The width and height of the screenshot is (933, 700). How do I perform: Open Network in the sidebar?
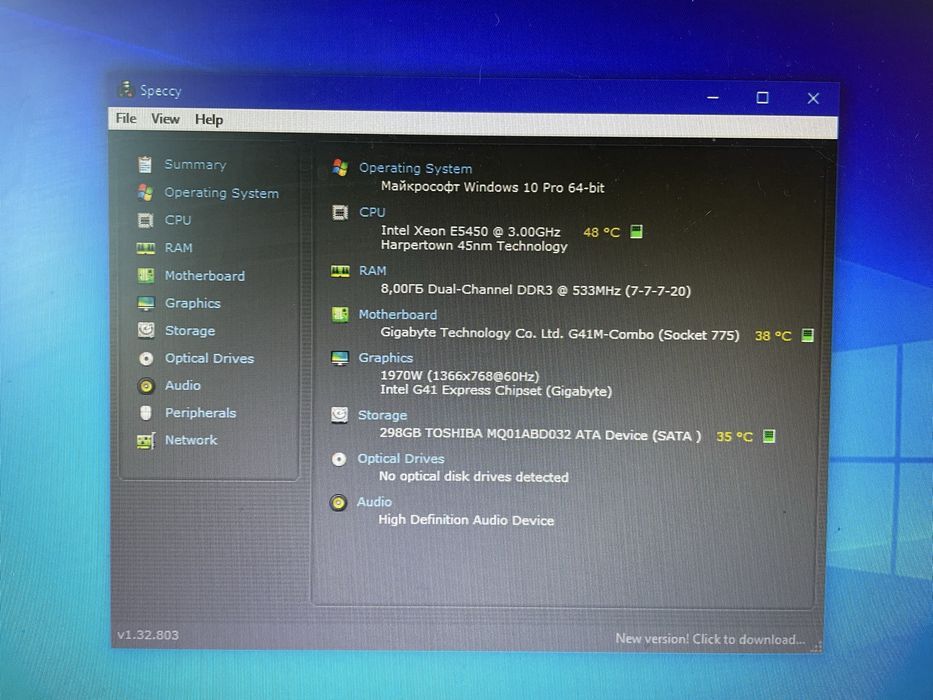click(191, 440)
